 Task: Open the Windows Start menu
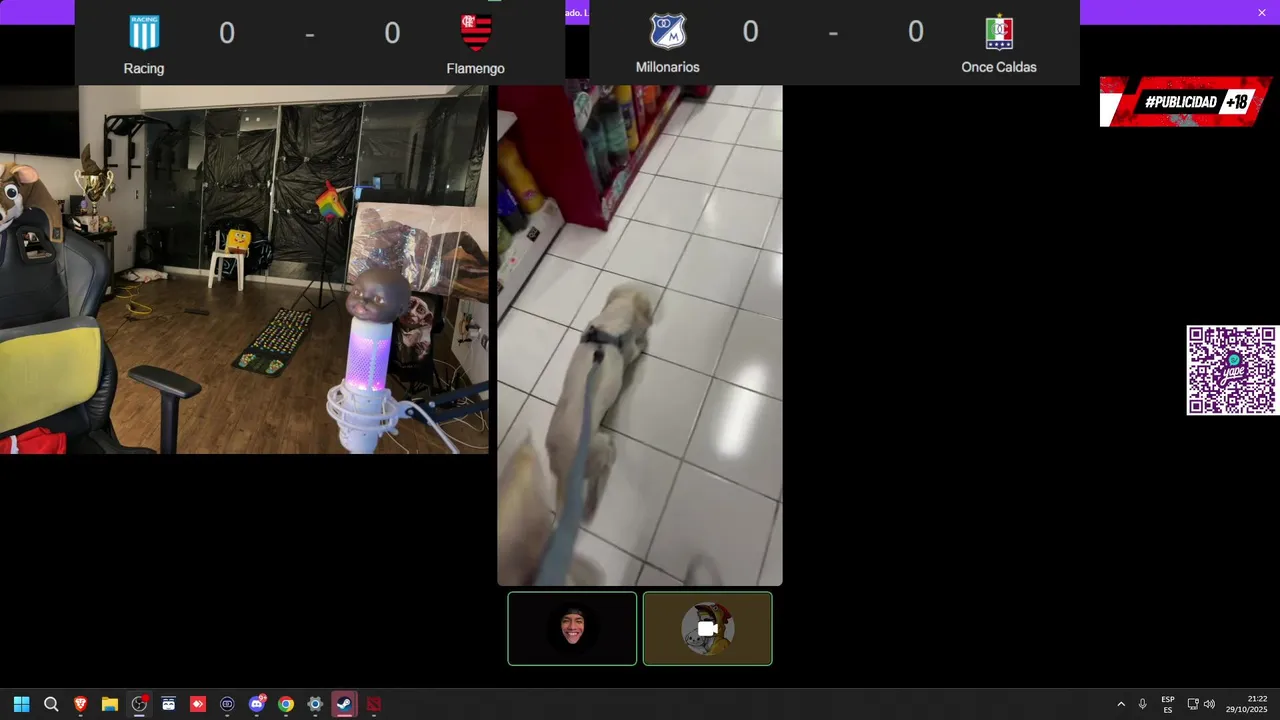click(22, 704)
